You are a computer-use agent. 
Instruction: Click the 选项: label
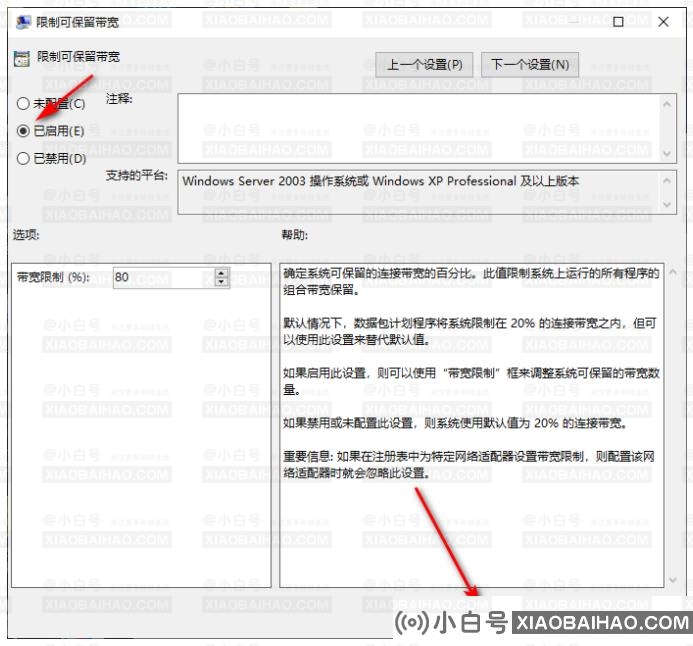click(26, 235)
